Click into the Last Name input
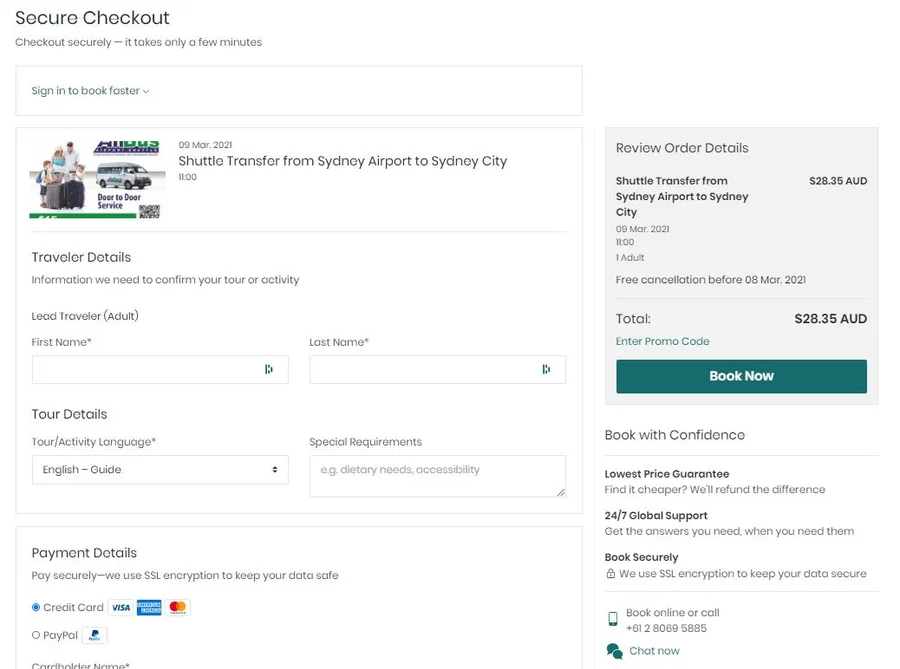Screen dimensions: 900x669 [x=423, y=370]
